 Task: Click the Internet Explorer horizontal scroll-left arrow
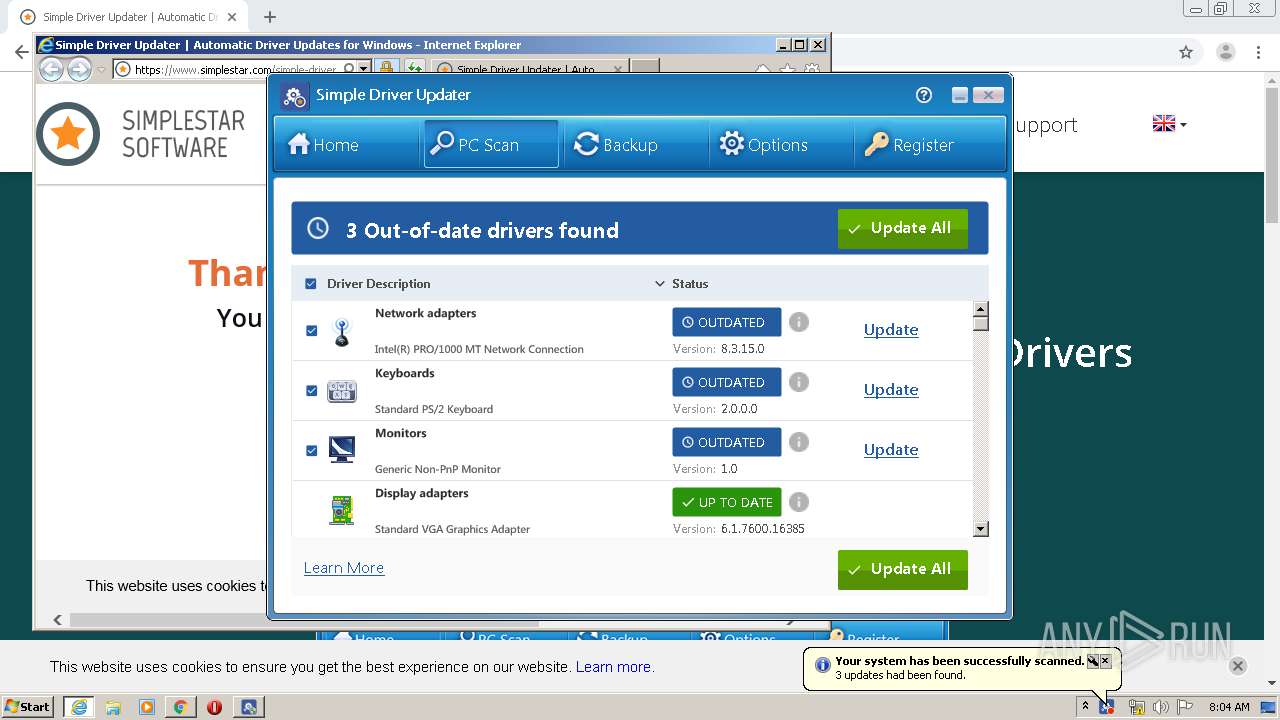coord(57,620)
